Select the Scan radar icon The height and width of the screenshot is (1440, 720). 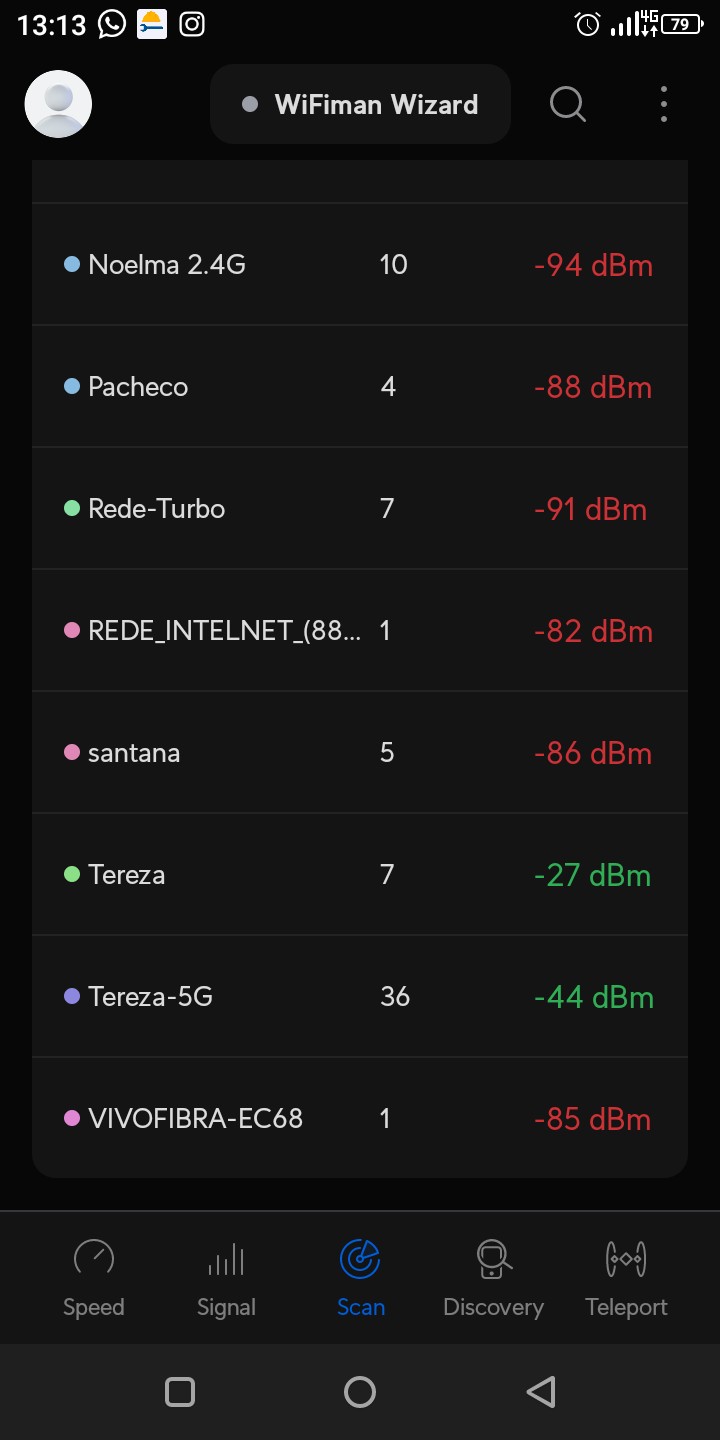point(360,1260)
